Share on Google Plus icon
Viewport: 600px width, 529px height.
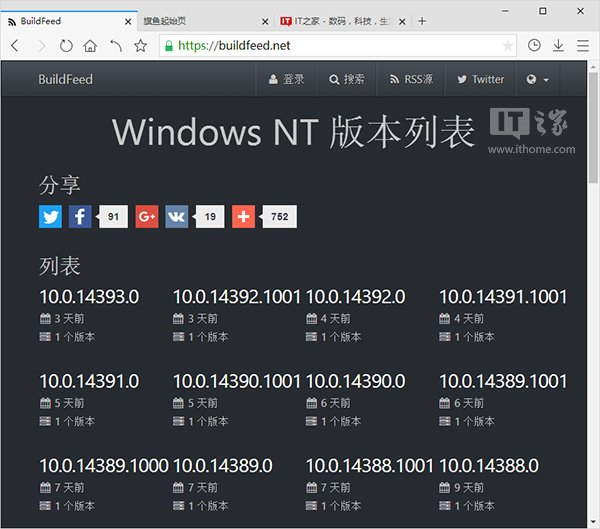click(x=147, y=216)
